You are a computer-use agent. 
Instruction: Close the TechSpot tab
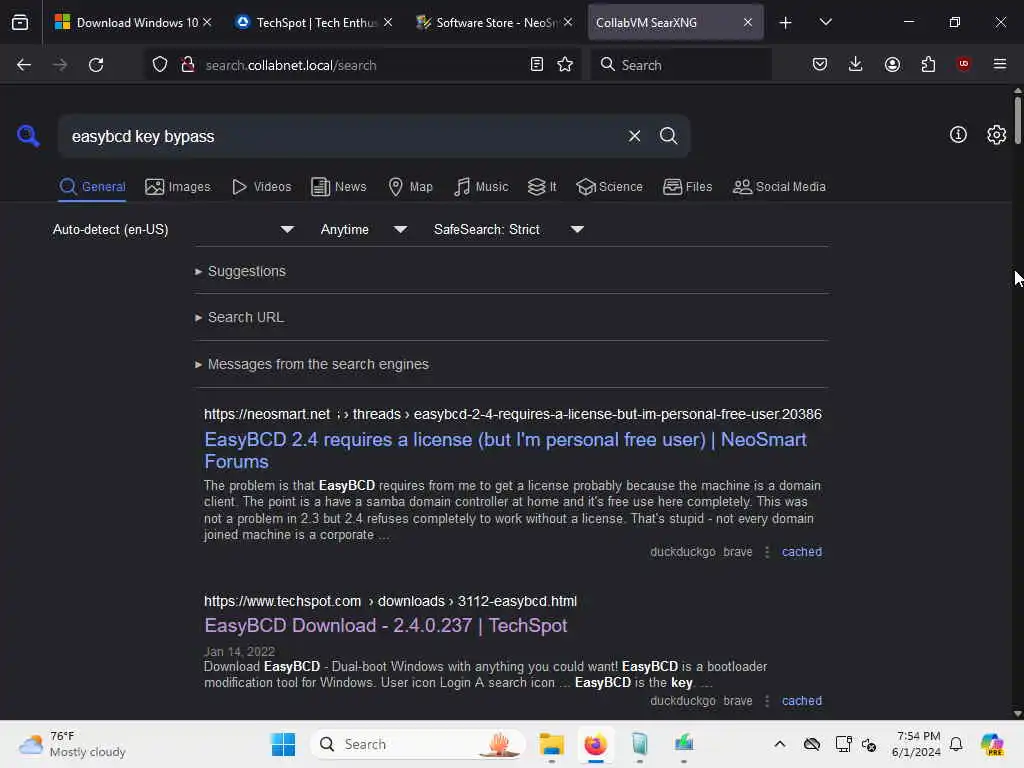pos(388,22)
